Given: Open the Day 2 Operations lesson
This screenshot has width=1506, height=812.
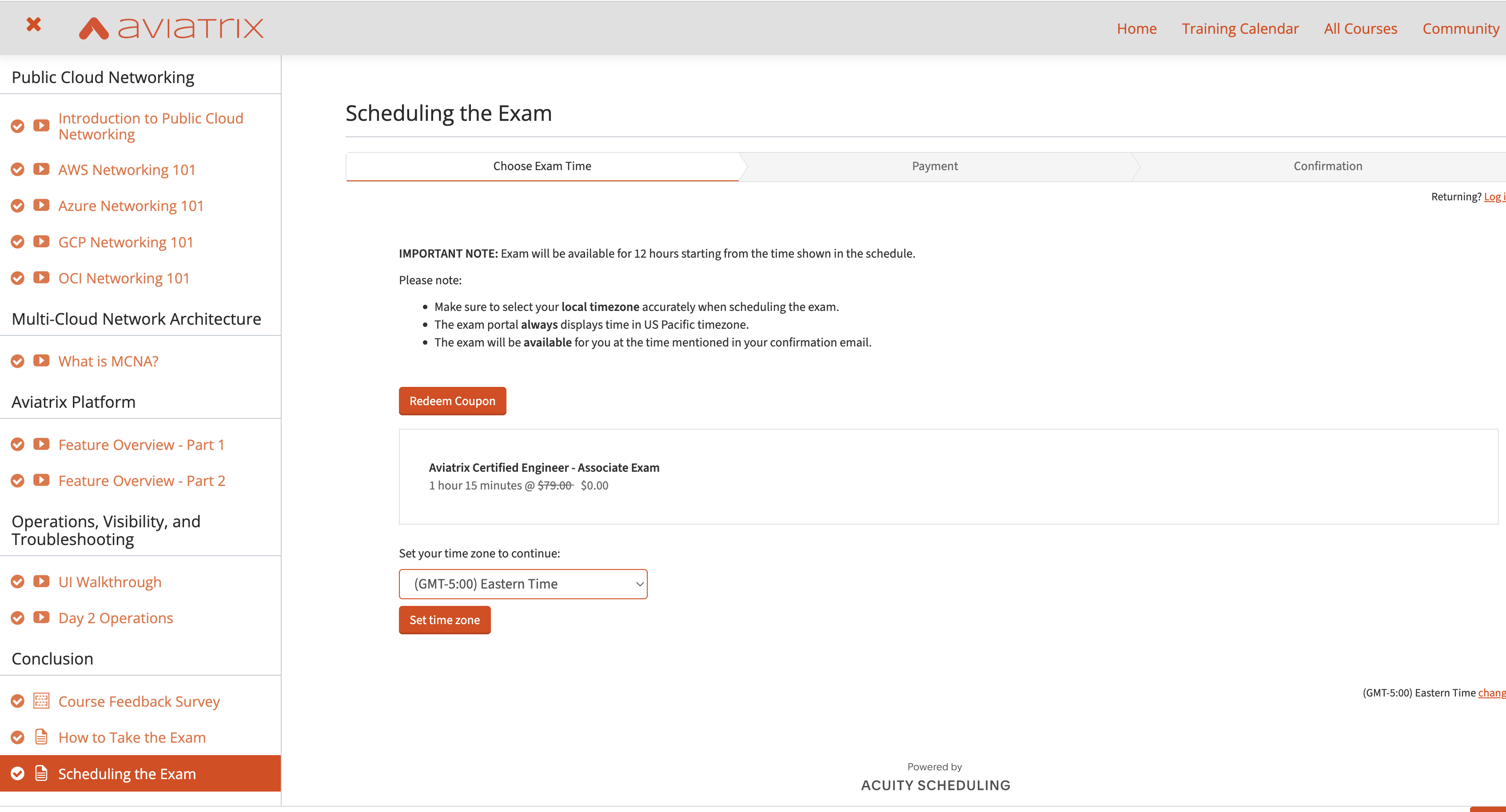Looking at the screenshot, I should [x=116, y=618].
